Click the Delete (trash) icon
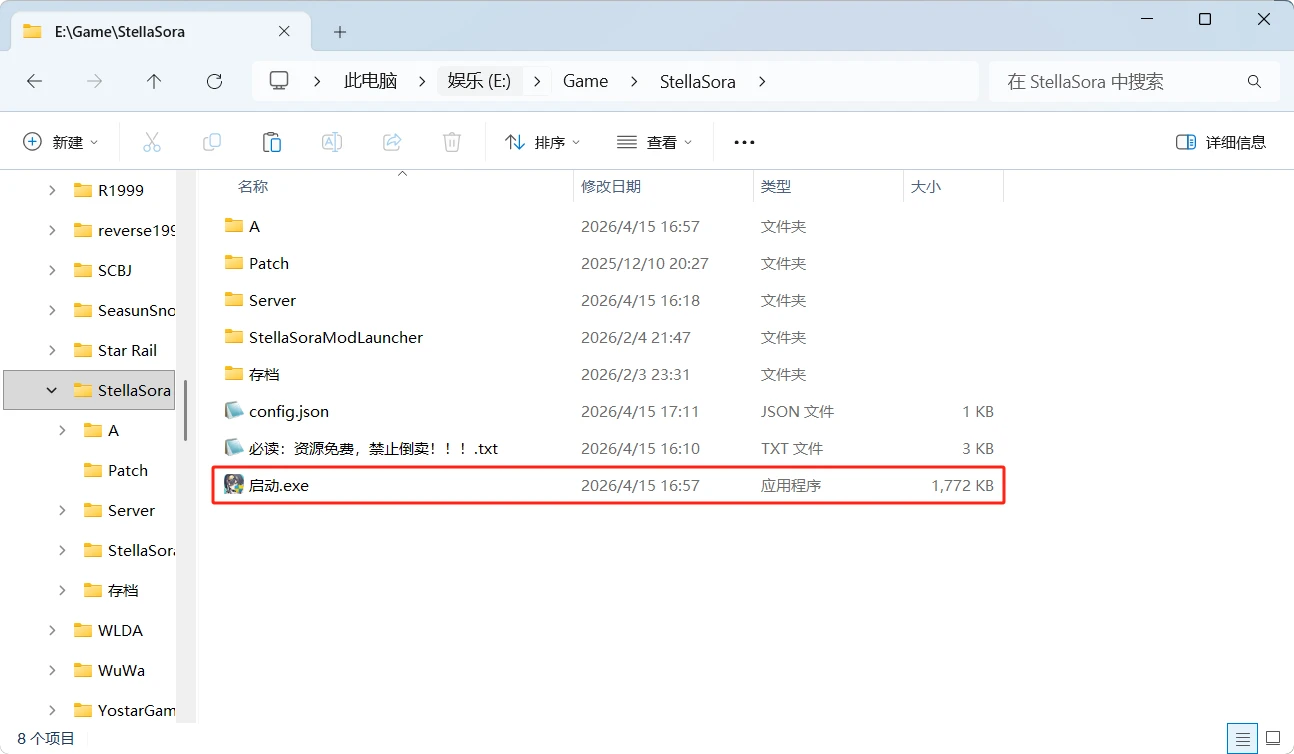 coord(451,141)
